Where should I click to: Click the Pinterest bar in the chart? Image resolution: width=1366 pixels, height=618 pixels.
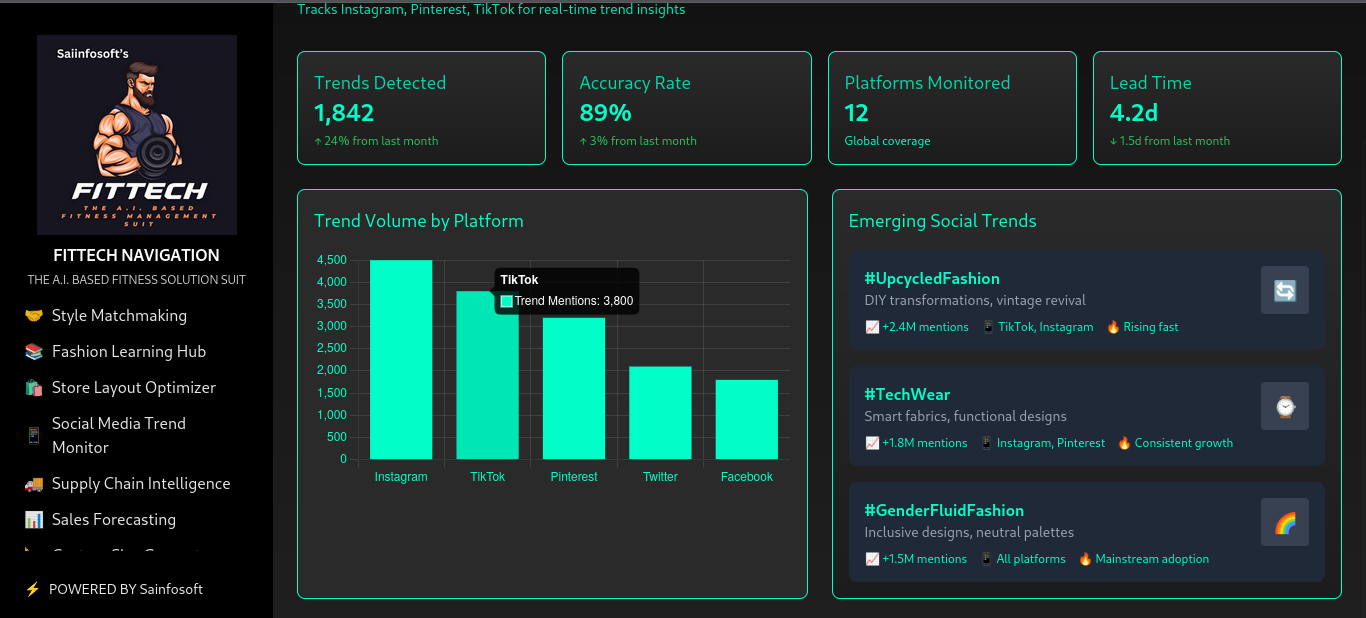coord(574,388)
